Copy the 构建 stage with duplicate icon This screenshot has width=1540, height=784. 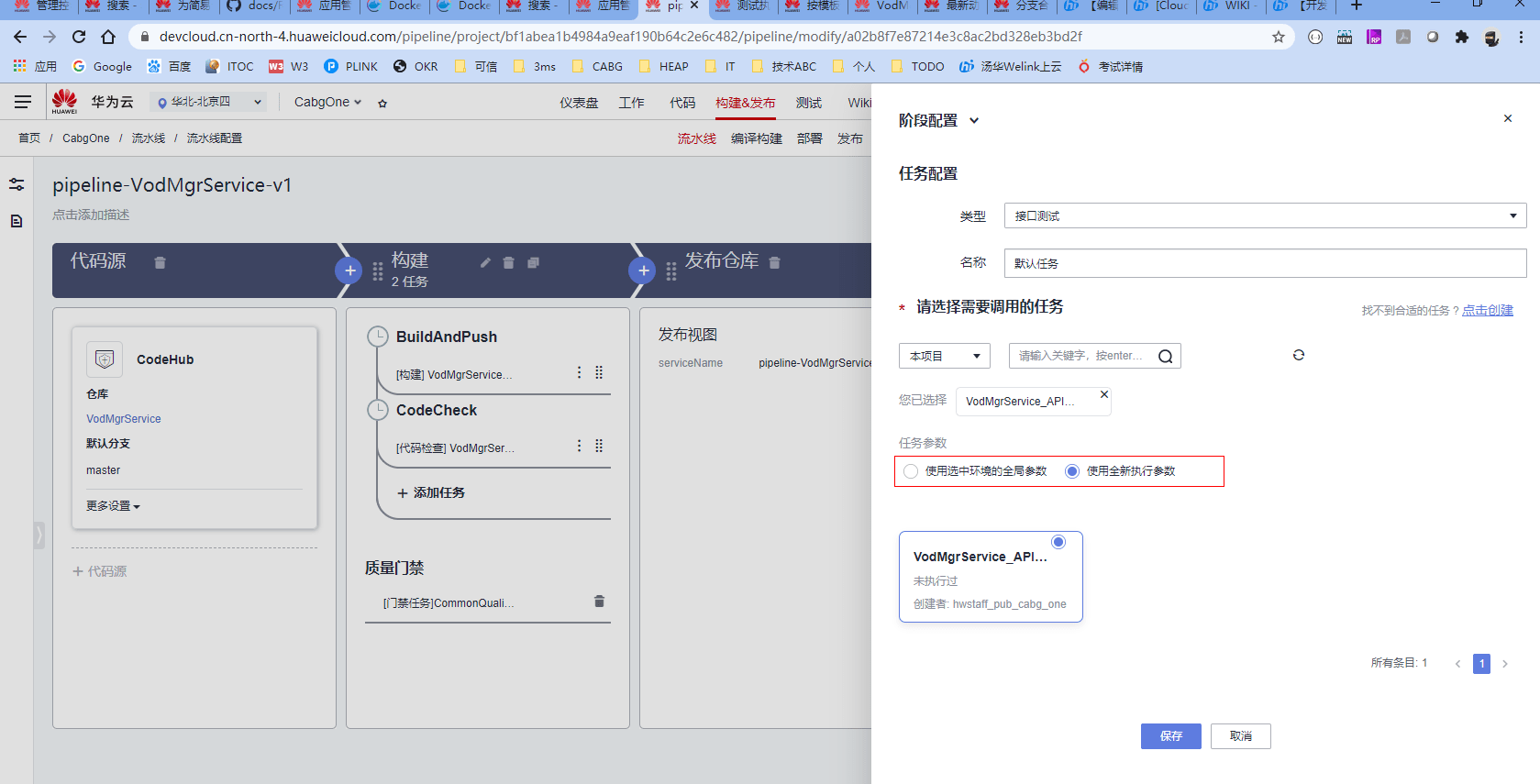pyautogui.click(x=533, y=263)
